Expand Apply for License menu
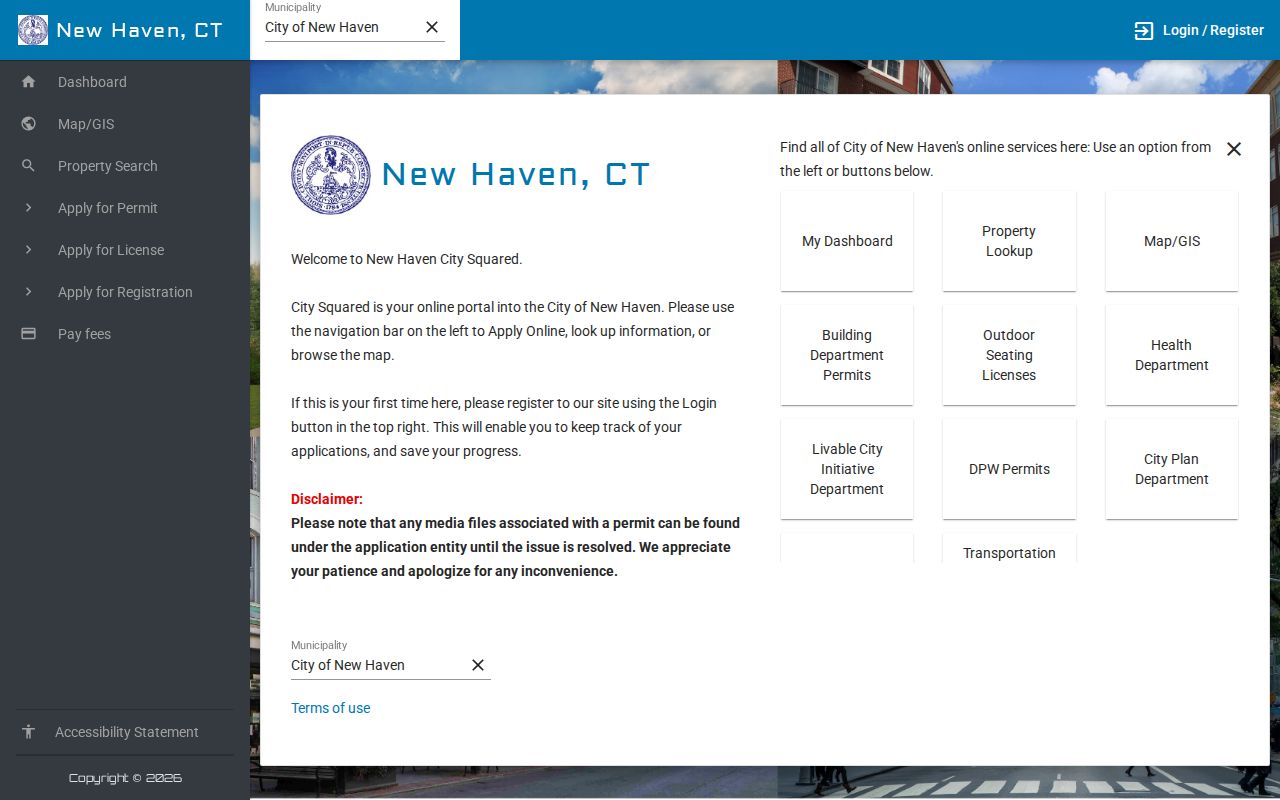This screenshot has width=1280, height=800. 125,250
